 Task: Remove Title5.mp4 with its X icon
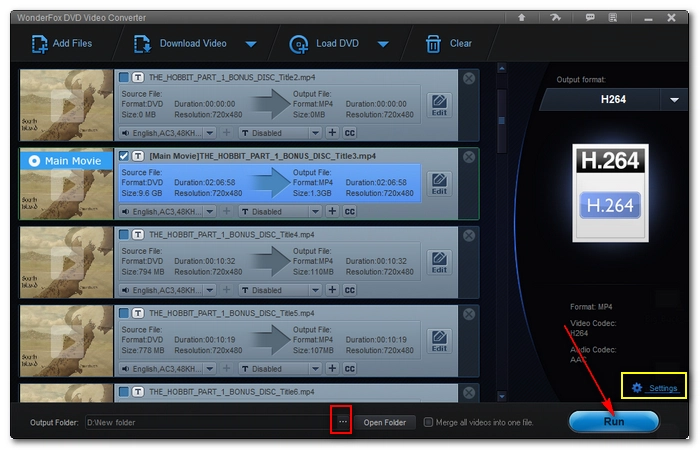469,314
